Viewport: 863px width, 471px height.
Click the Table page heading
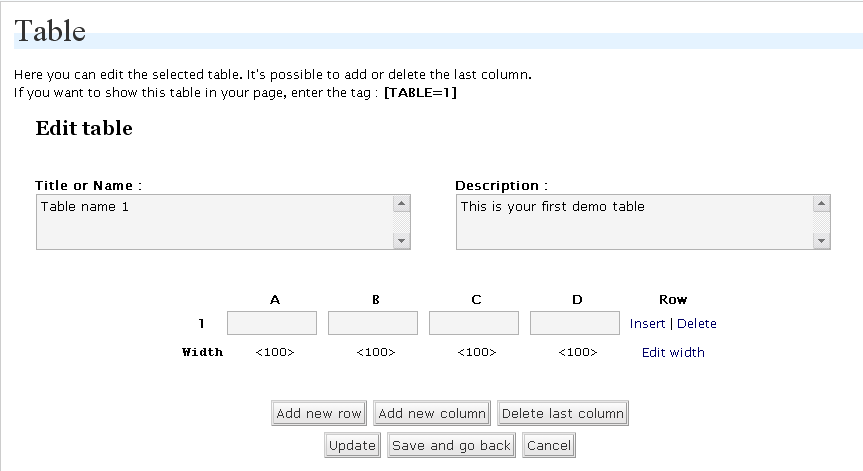click(50, 31)
